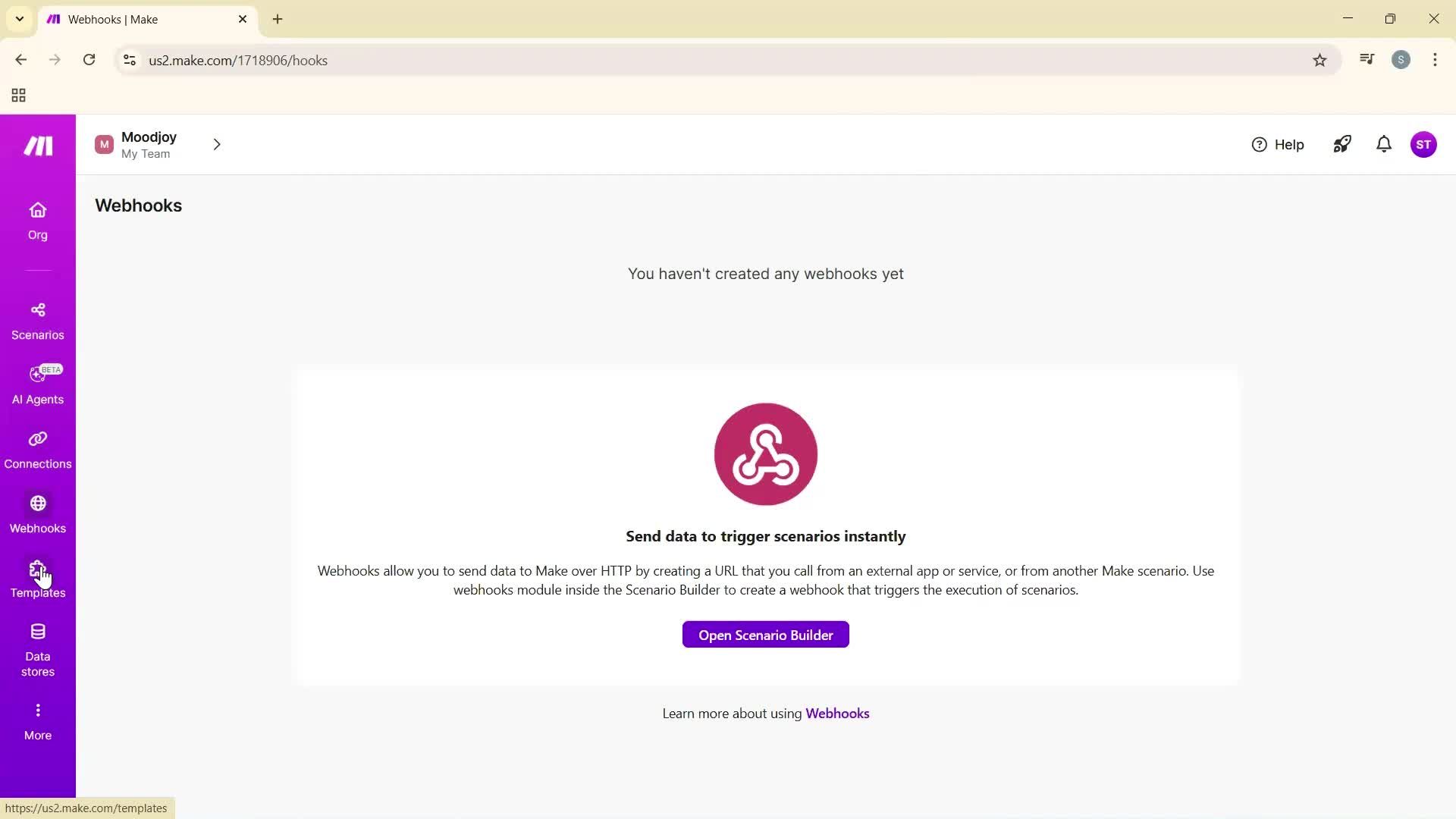This screenshot has height=819, width=1456.
Task: Expand the Moodjoy team chevron
Action: click(x=217, y=144)
